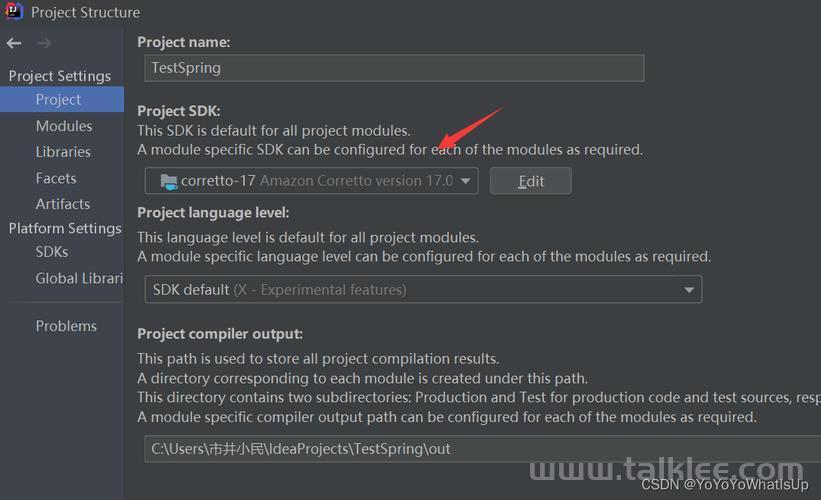Go to Facets settings

coord(56,179)
